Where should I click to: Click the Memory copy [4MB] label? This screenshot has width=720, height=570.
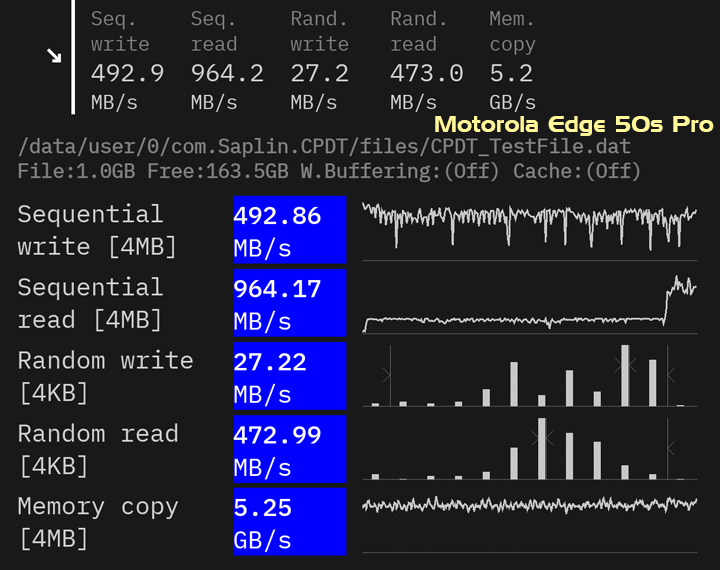[98, 522]
